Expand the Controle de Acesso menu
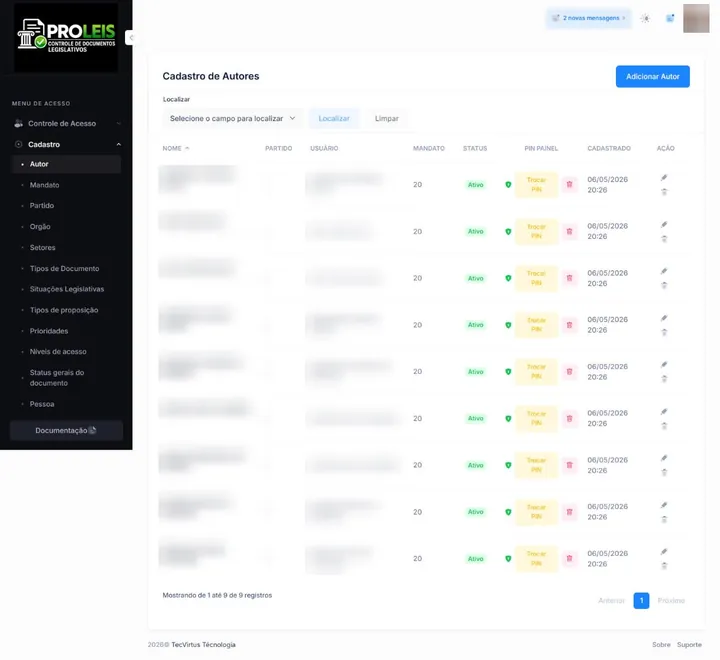This screenshot has height=660, width=720. 67,124
